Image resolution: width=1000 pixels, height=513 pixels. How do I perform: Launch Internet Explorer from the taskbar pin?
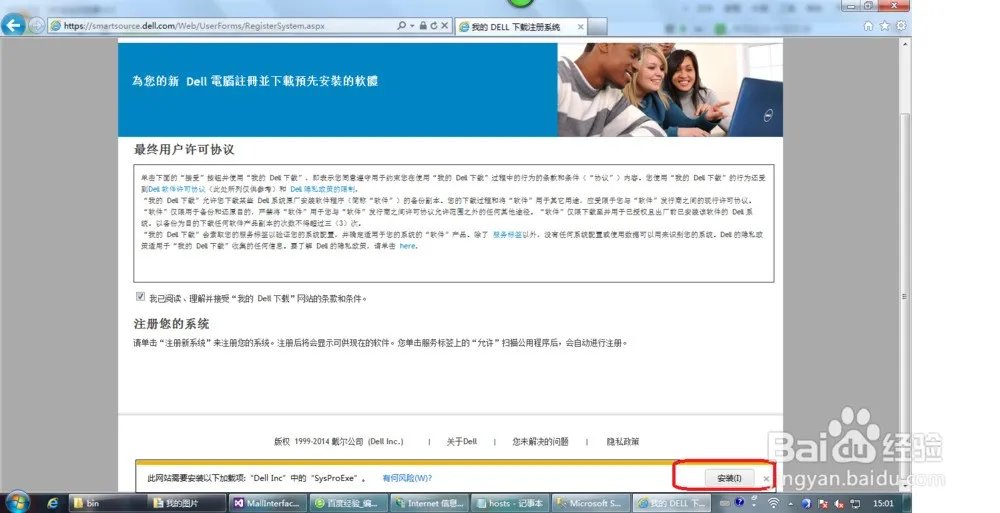pyautogui.click(x=52, y=503)
